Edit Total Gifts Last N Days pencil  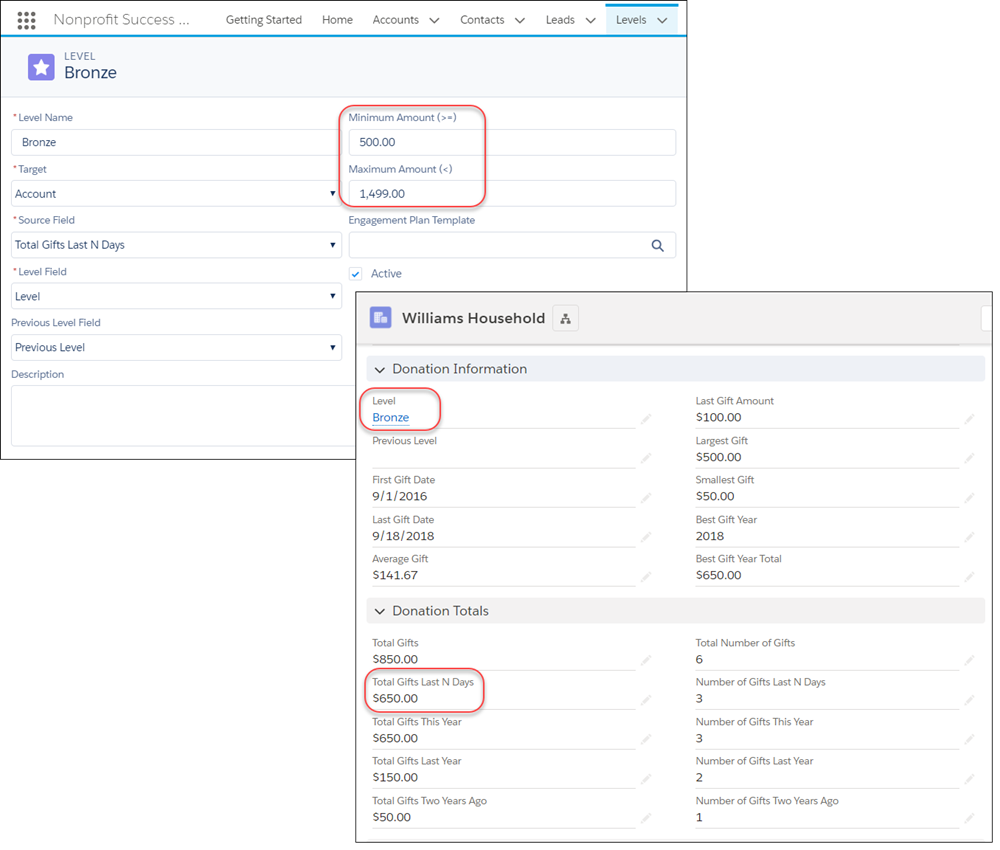pyautogui.click(x=645, y=700)
